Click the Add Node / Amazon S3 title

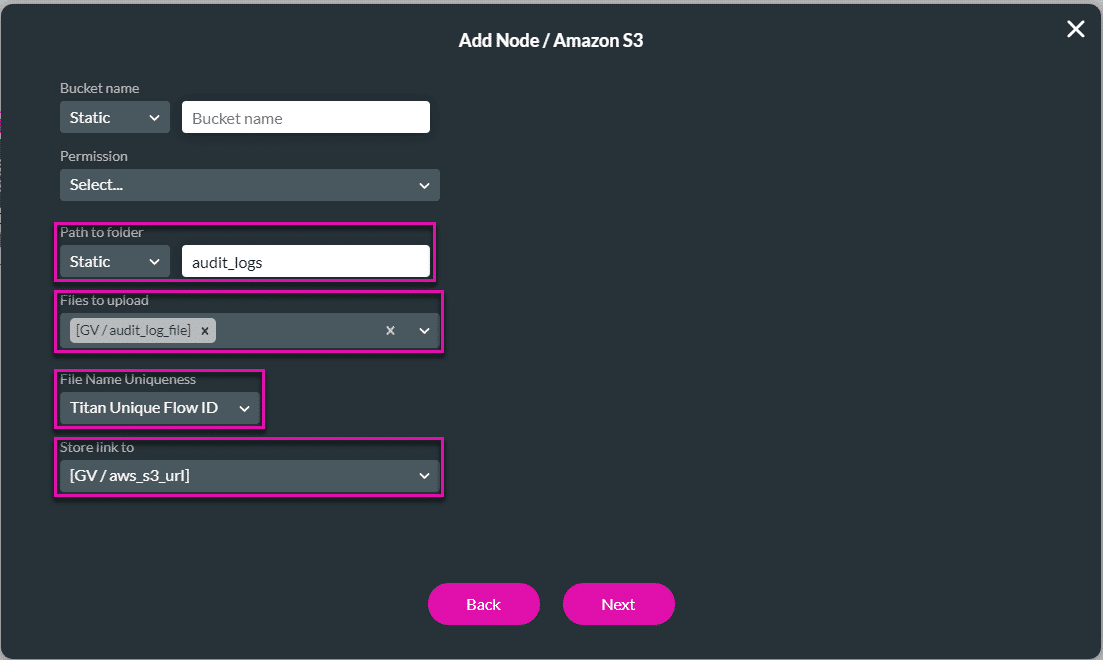(x=551, y=40)
